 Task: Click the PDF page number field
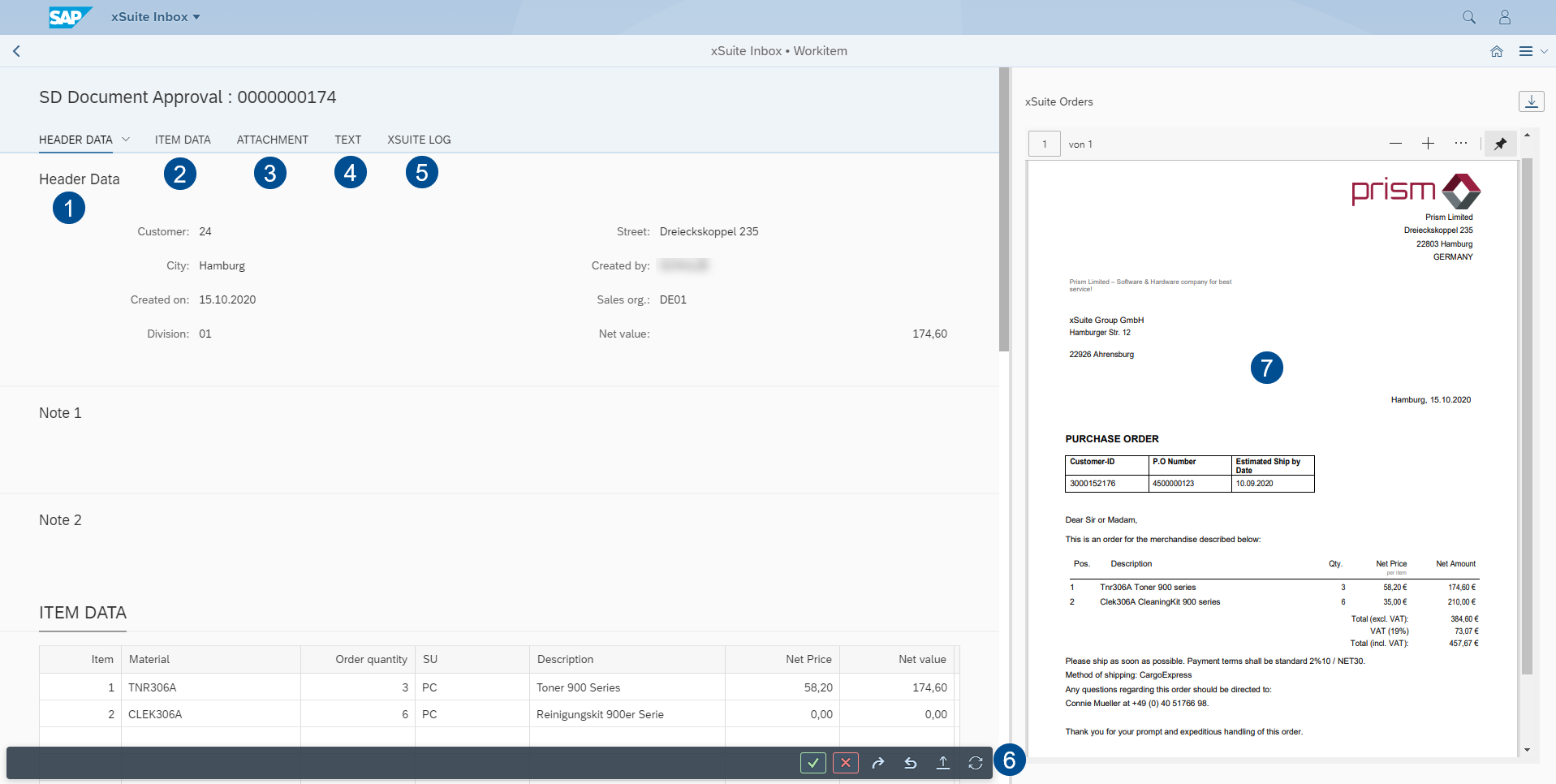[x=1044, y=144]
